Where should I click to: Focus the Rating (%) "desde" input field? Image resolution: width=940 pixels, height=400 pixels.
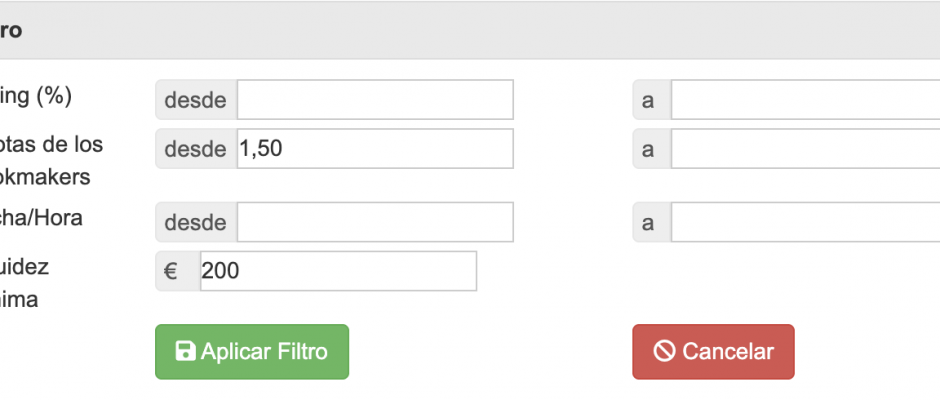pyautogui.click(x=375, y=100)
